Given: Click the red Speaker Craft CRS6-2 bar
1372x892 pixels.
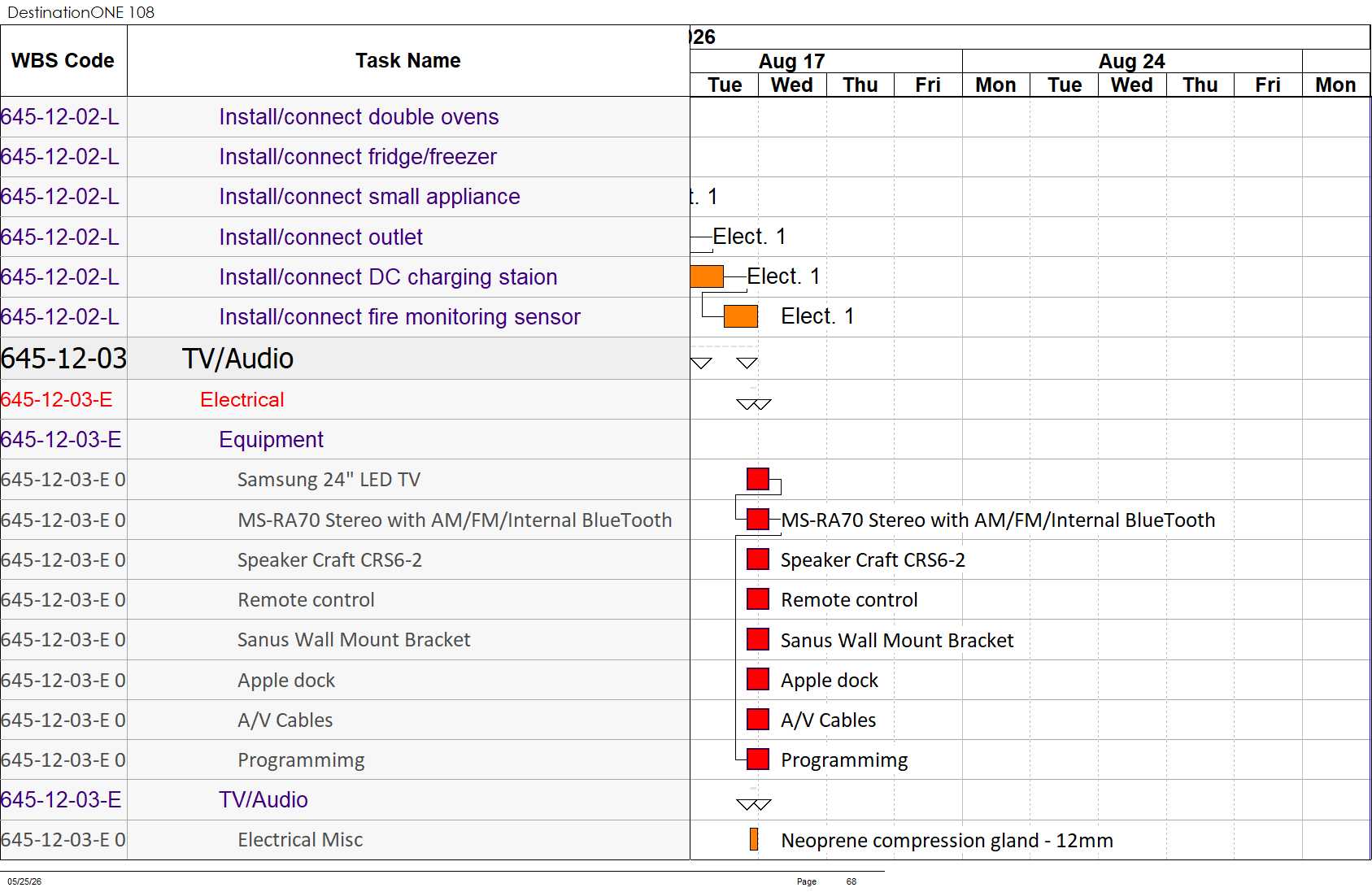Looking at the screenshot, I should (x=757, y=559).
